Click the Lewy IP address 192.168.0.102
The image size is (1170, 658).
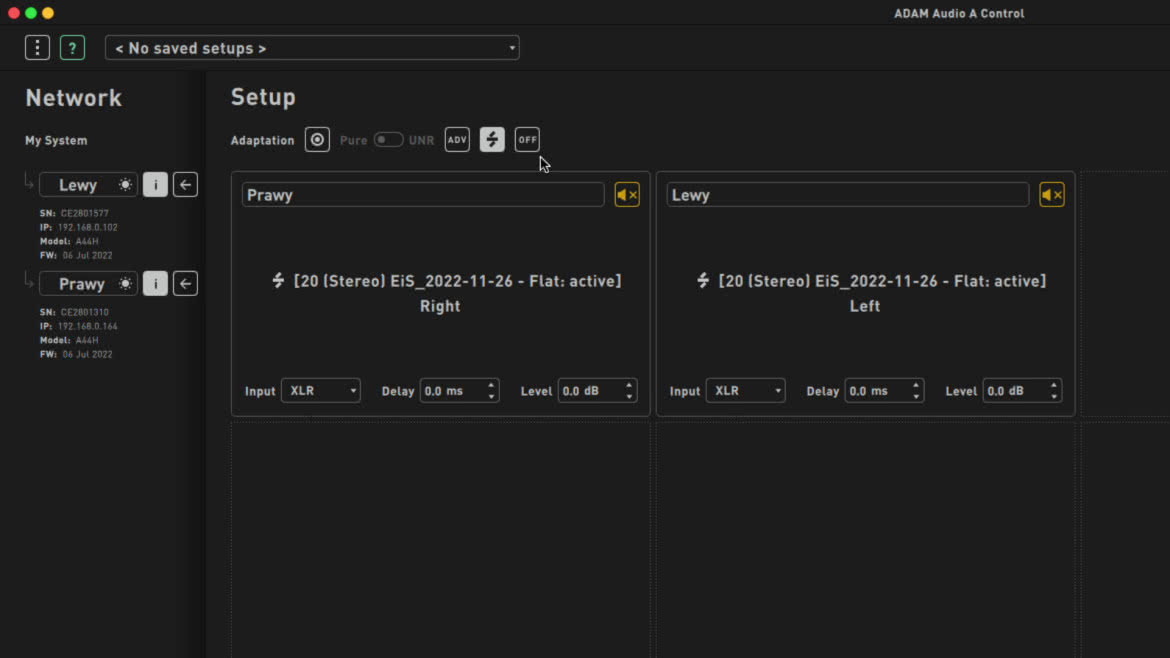click(x=87, y=228)
